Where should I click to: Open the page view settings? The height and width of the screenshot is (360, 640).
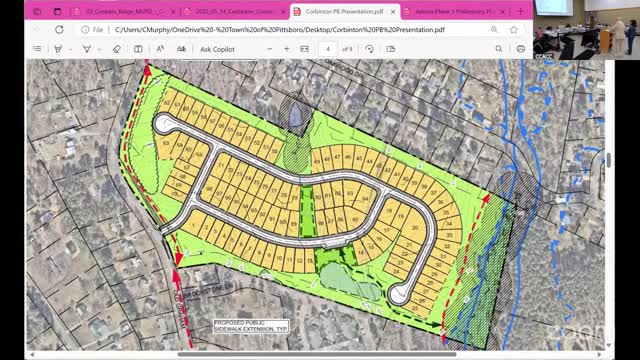tap(391, 49)
